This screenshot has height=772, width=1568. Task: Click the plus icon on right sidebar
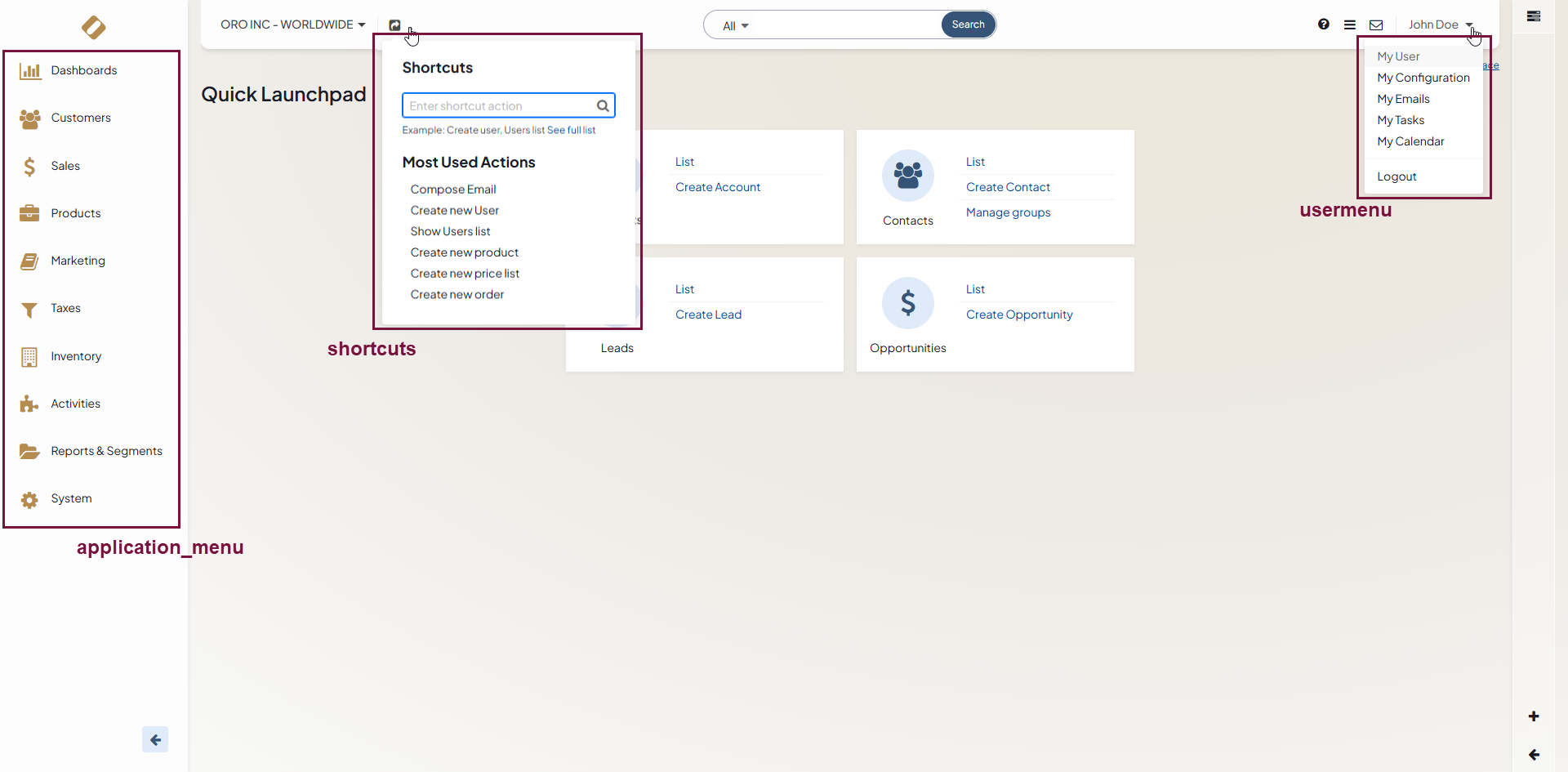(1534, 716)
